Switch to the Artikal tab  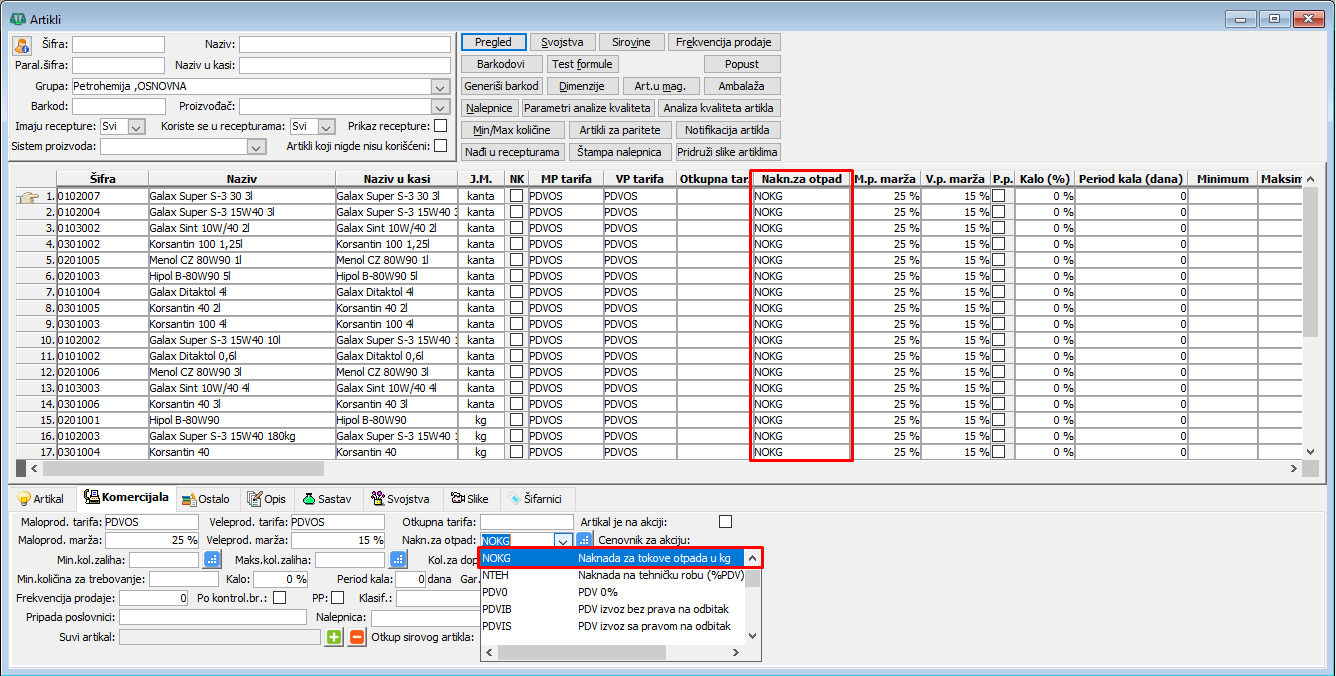[41, 499]
